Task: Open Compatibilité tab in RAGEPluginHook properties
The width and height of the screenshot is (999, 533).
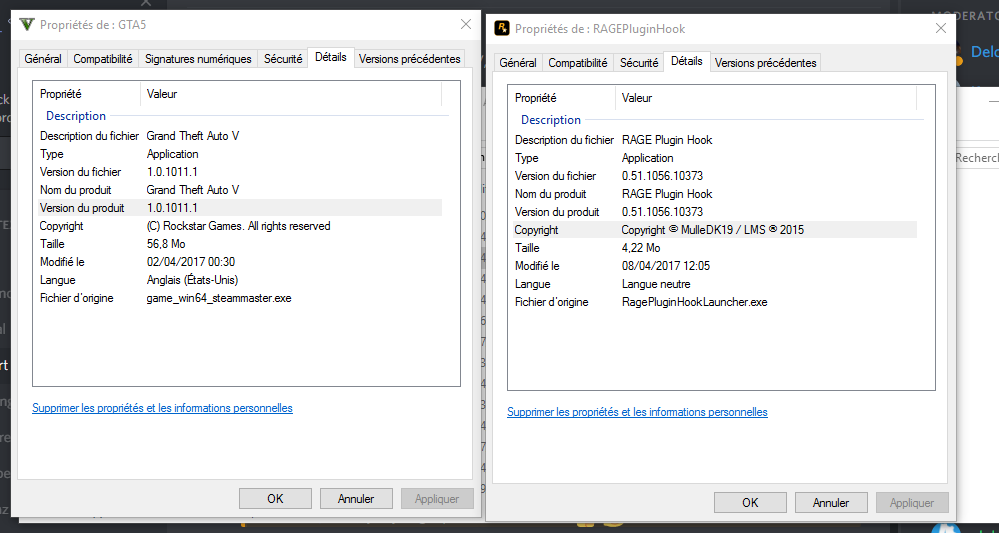Action: [578, 63]
